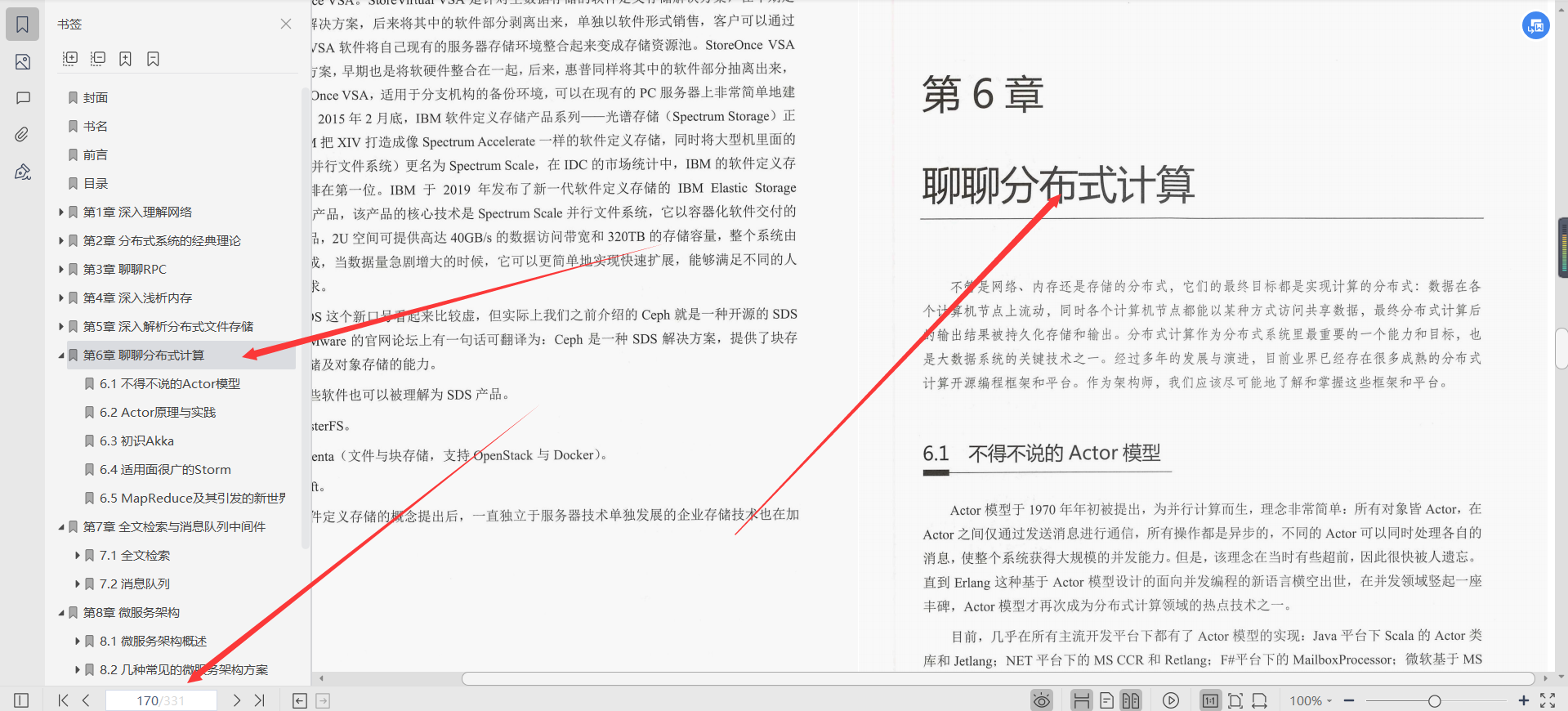Open the floating translate tool button
This screenshot has height=711, width=1568.
(x=1536, y=25)
